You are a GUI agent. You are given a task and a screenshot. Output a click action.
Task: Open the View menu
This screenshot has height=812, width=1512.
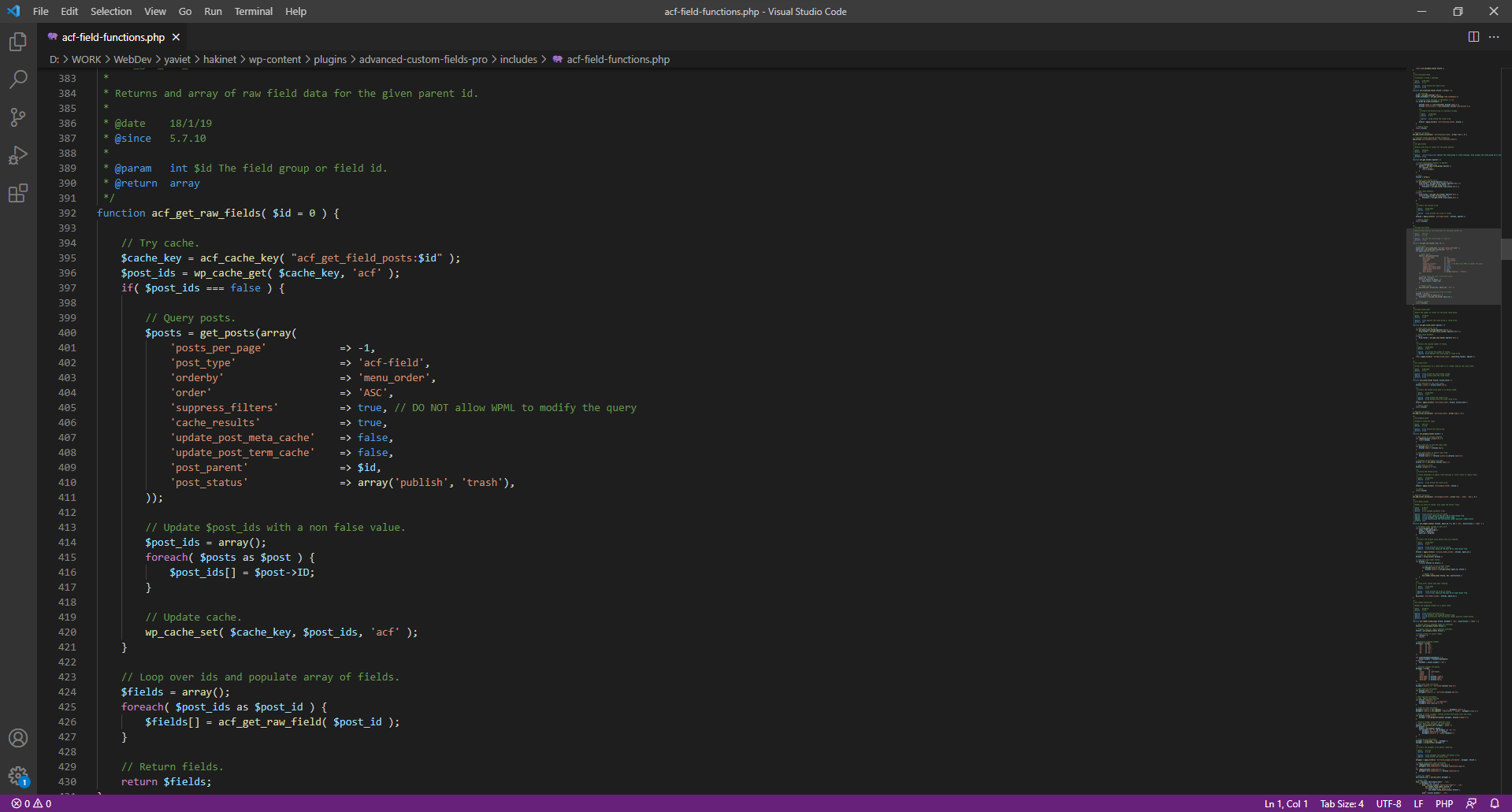point(155,11)
